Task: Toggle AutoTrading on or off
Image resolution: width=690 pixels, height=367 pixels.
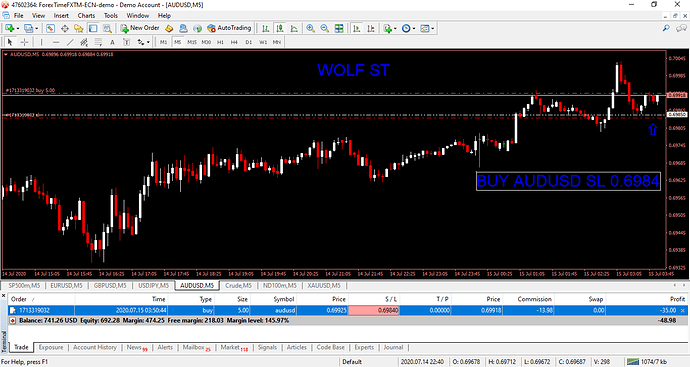Action: click(x=229, y=28)
